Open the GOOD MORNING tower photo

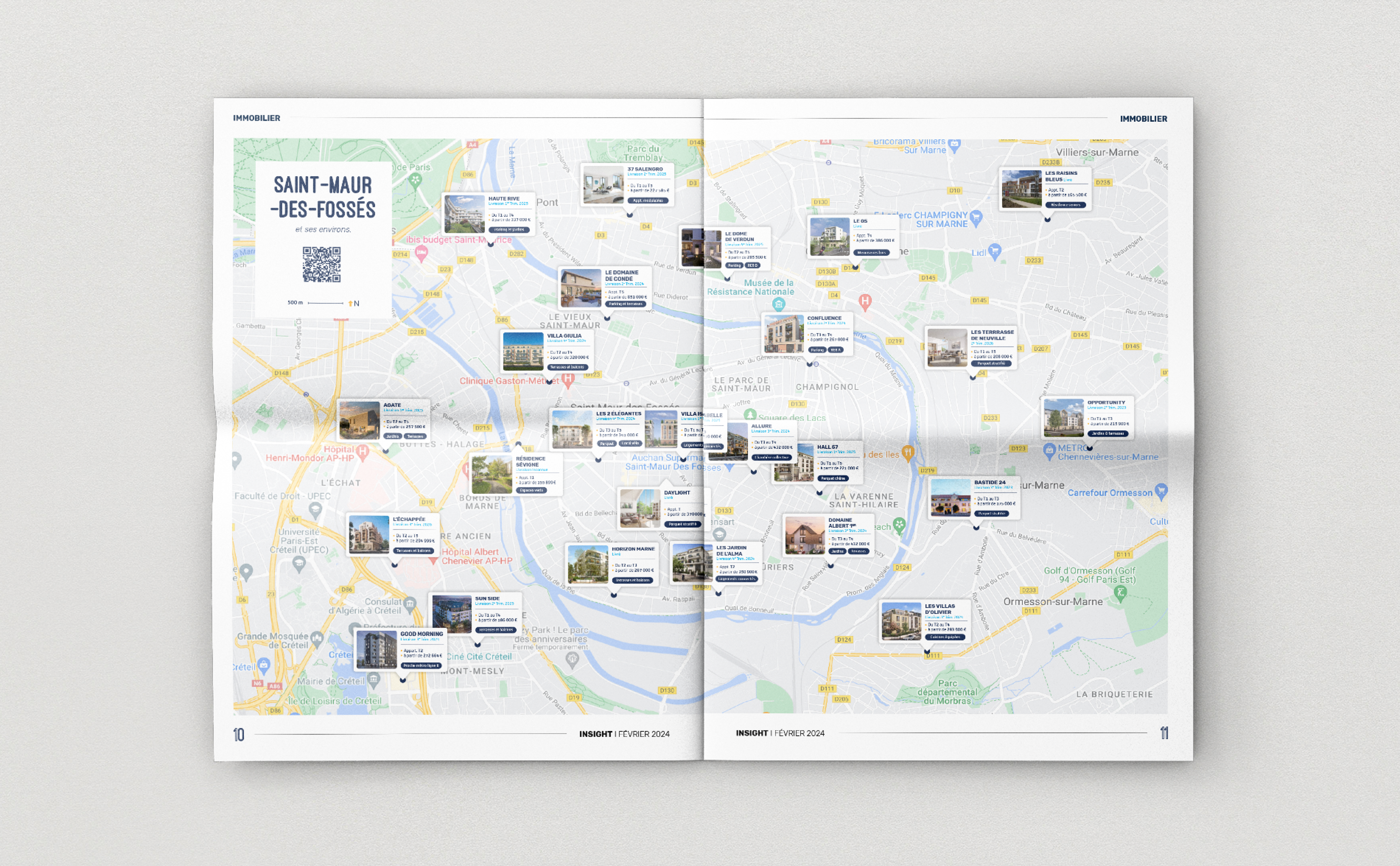pos(376,650)
